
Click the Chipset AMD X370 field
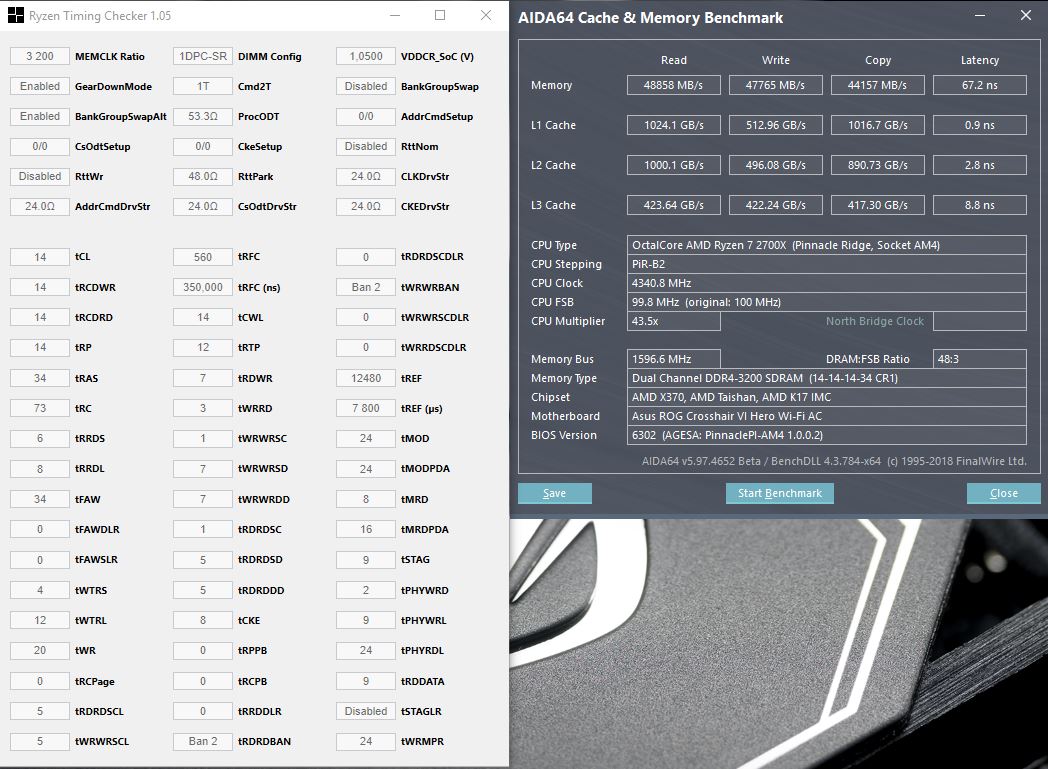(x=827, y=397)
